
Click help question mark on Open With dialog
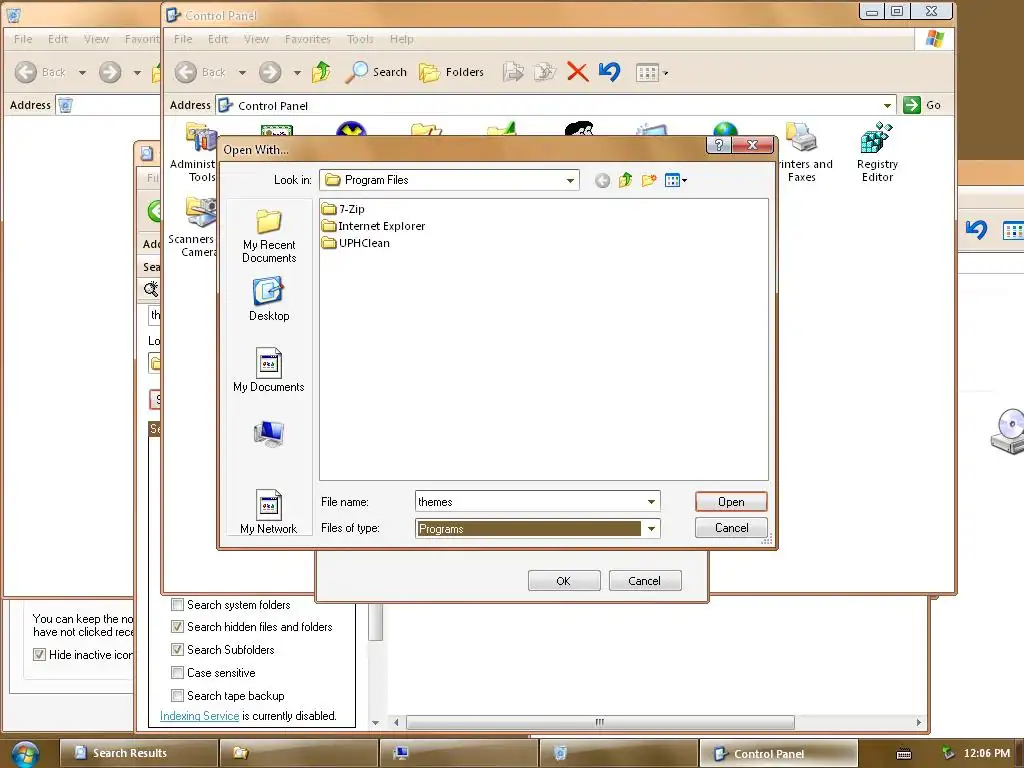[718, 145]
